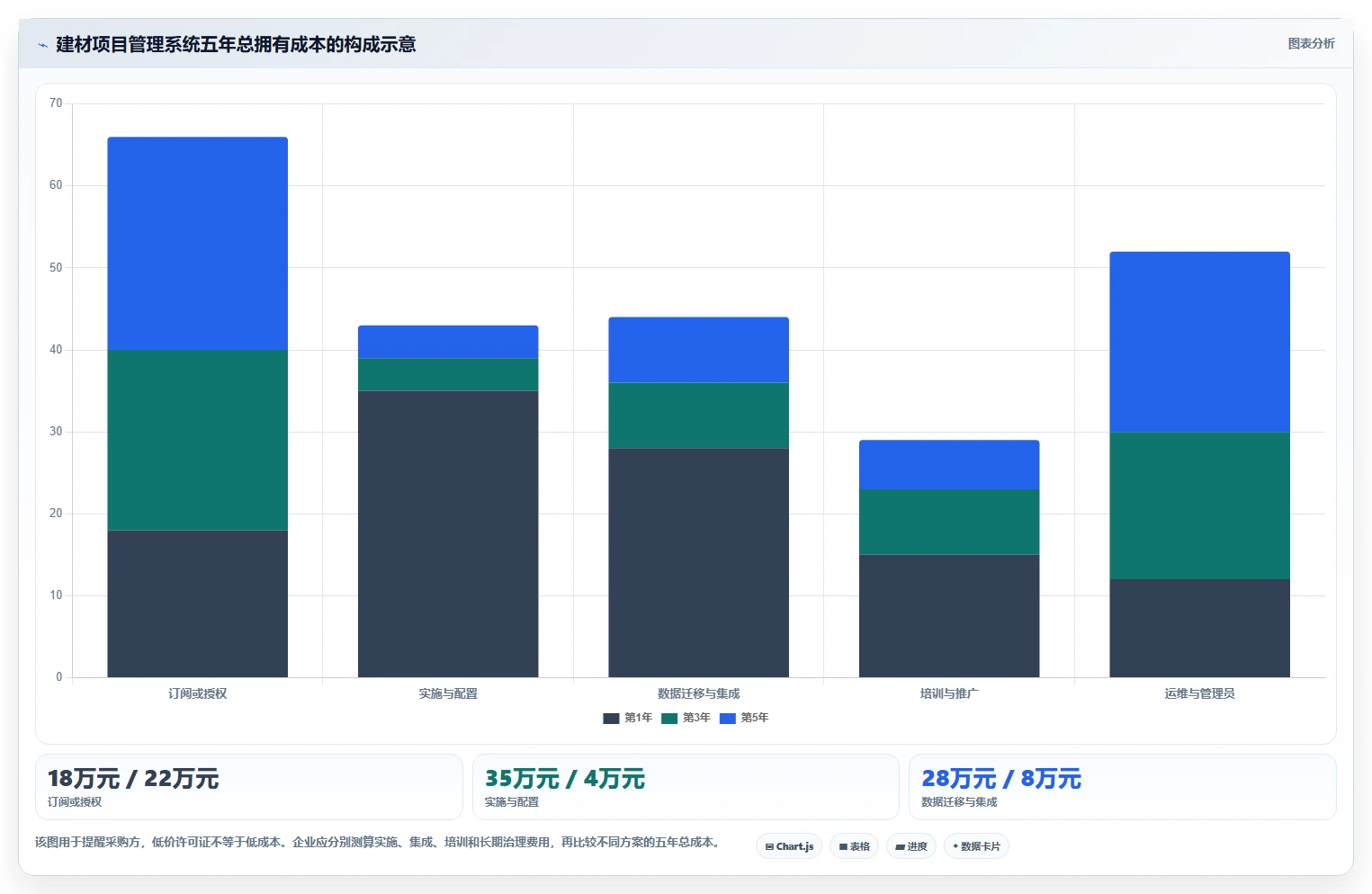
Task: Click the 培训与推广 x-axis label
Action: (x=949, y=693)
